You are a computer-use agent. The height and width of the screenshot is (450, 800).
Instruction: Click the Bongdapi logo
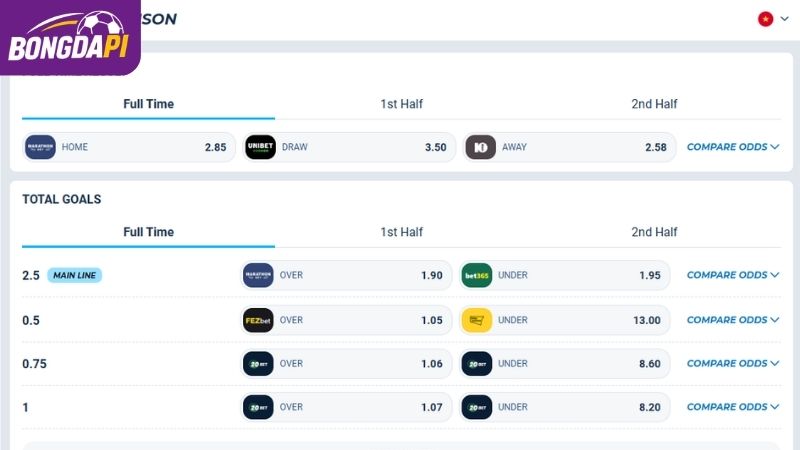(69, 37)
